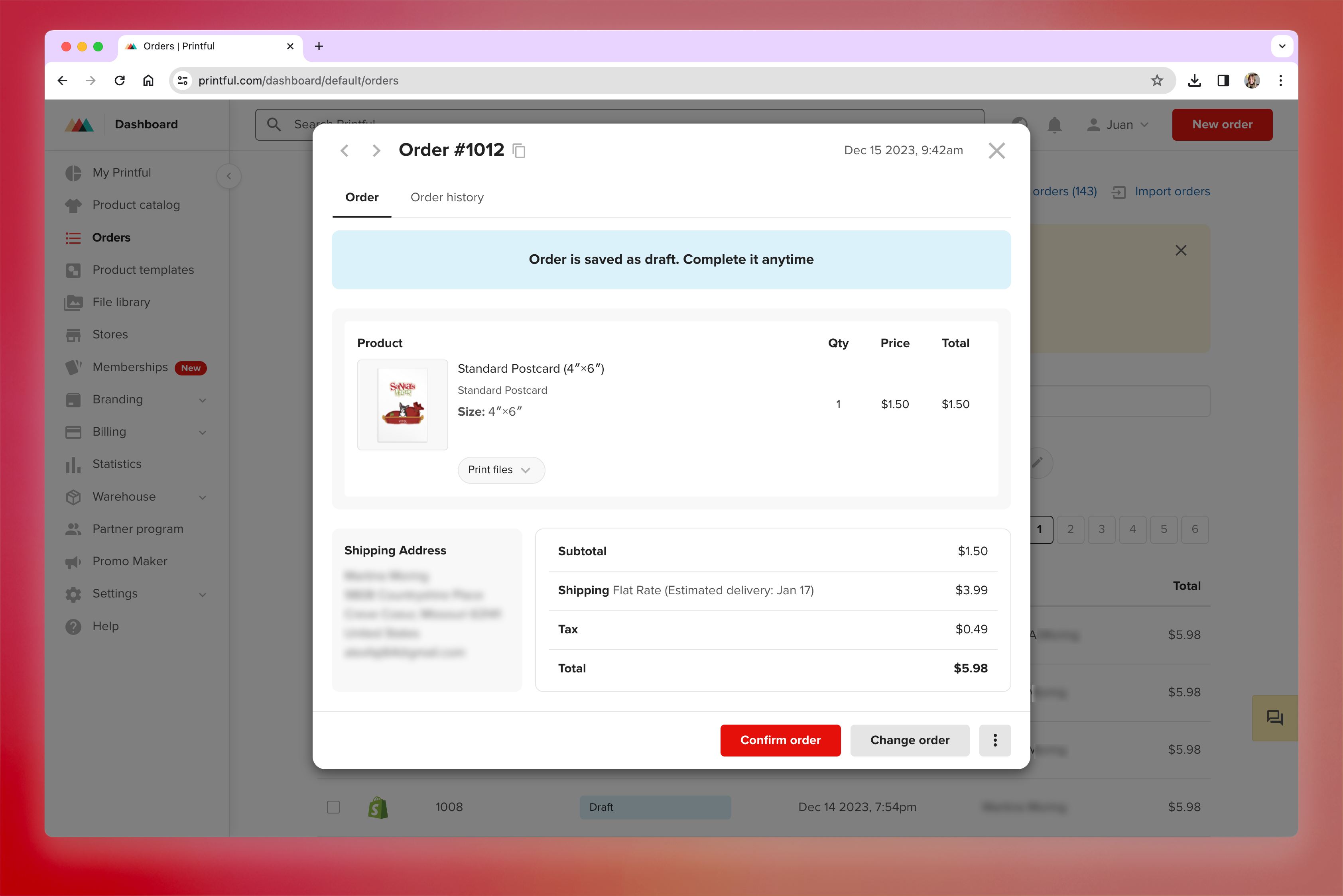Select checkbox for order 1008
This screenshot has width=1343, height=896.
pyautogui.click(x=333, y=807)
